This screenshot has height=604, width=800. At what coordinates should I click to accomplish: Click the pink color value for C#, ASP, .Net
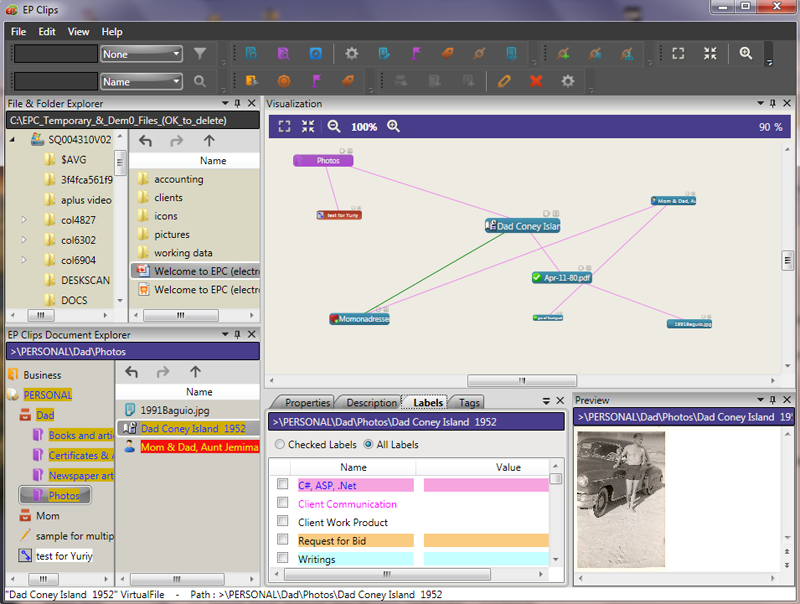486,485
